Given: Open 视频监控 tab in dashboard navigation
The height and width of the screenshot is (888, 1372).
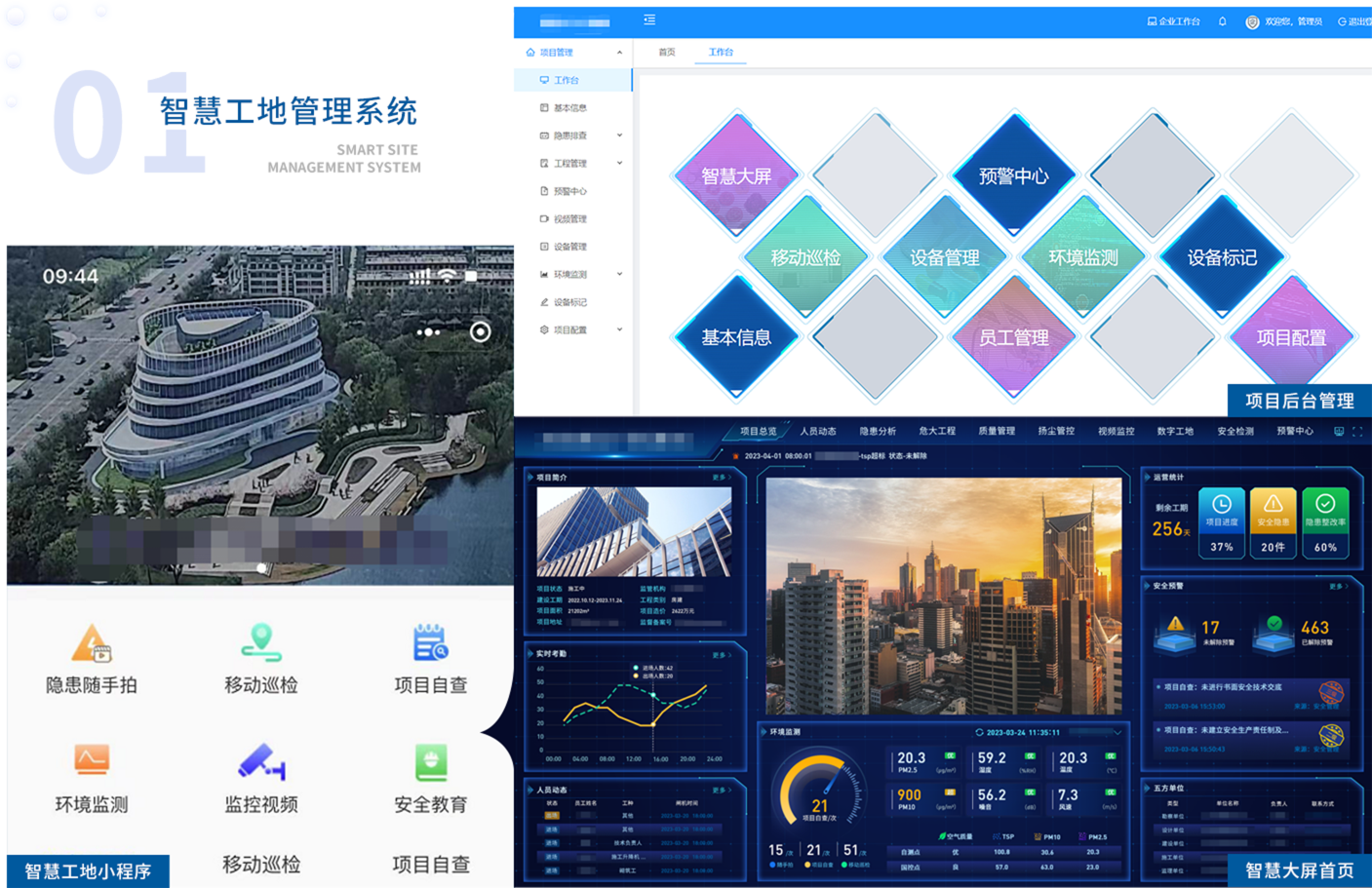Looking at the screenshot, I should click(x=1116, y=431).
